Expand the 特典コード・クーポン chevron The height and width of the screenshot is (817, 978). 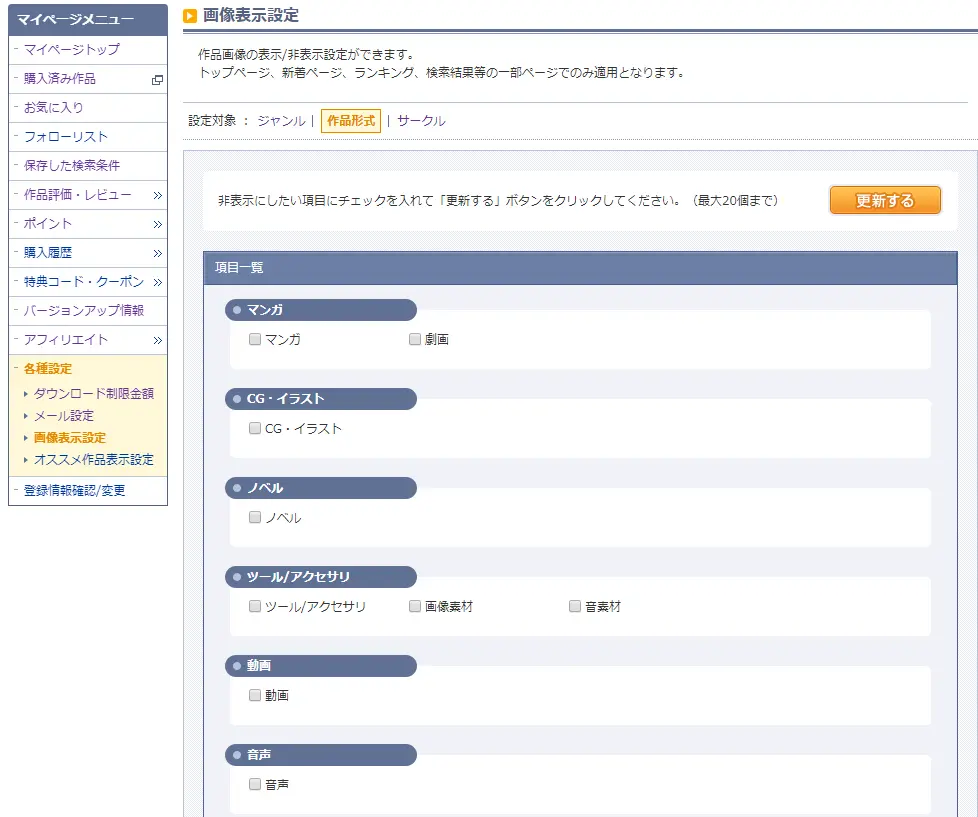[x=157, y=282]
